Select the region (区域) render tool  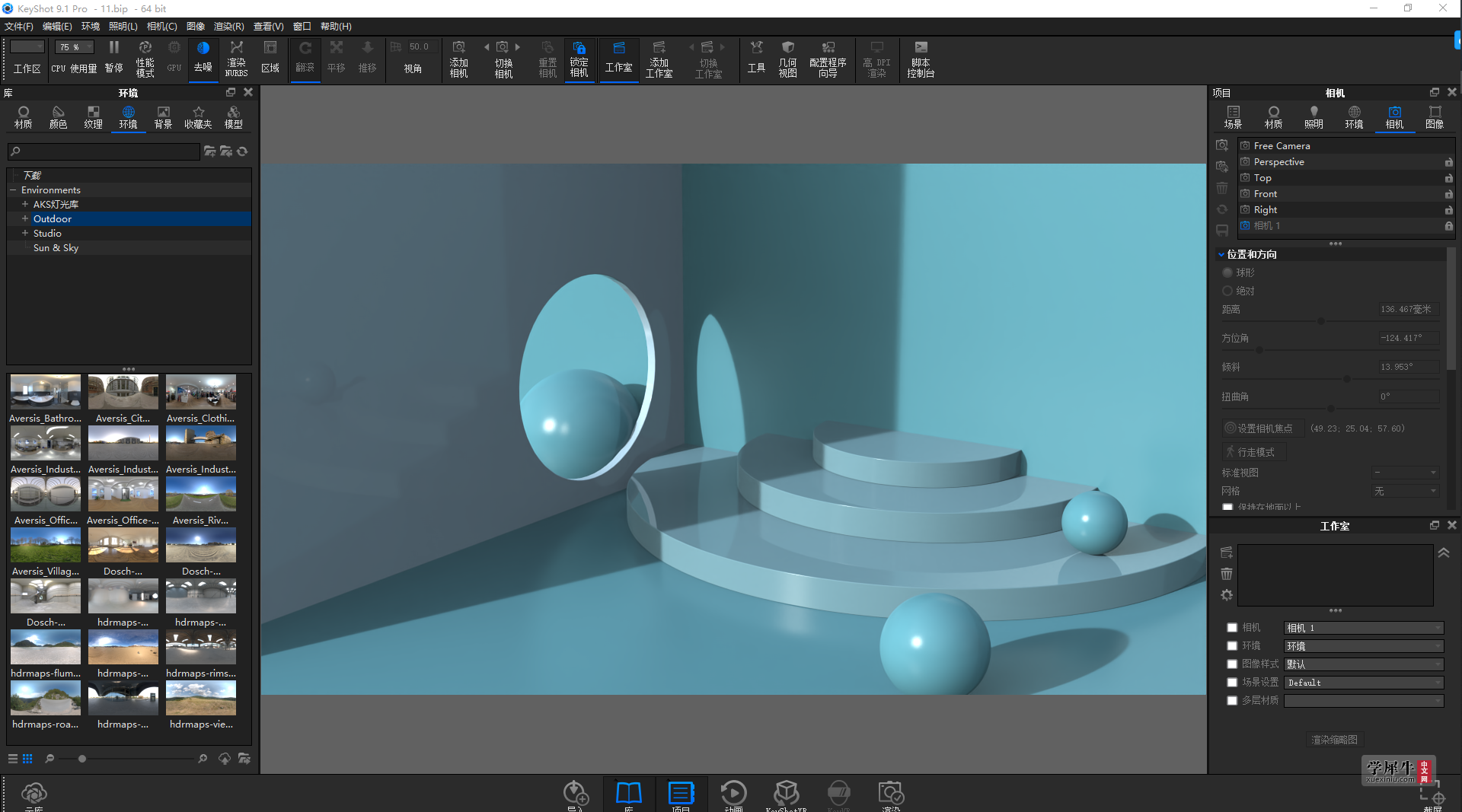(x=270, y=57)
